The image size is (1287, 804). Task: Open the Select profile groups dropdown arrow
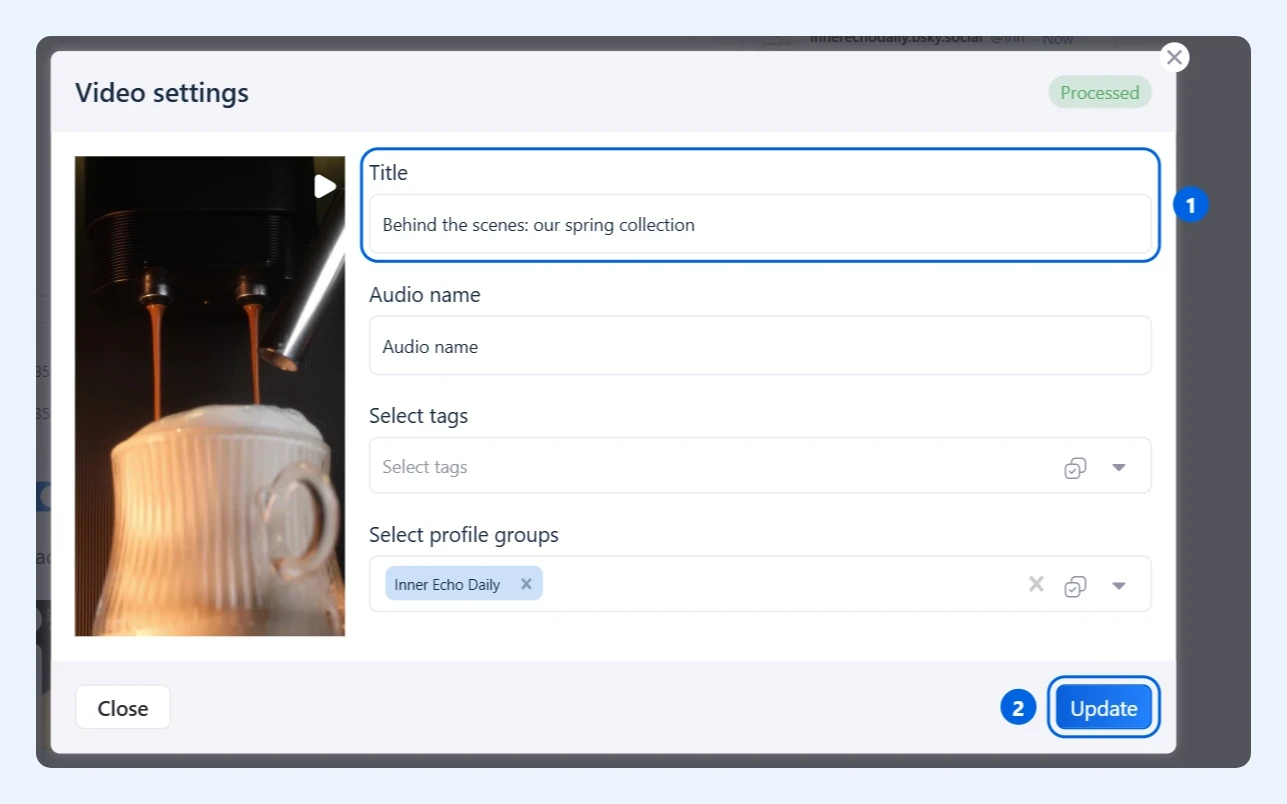coord(1119,585)
